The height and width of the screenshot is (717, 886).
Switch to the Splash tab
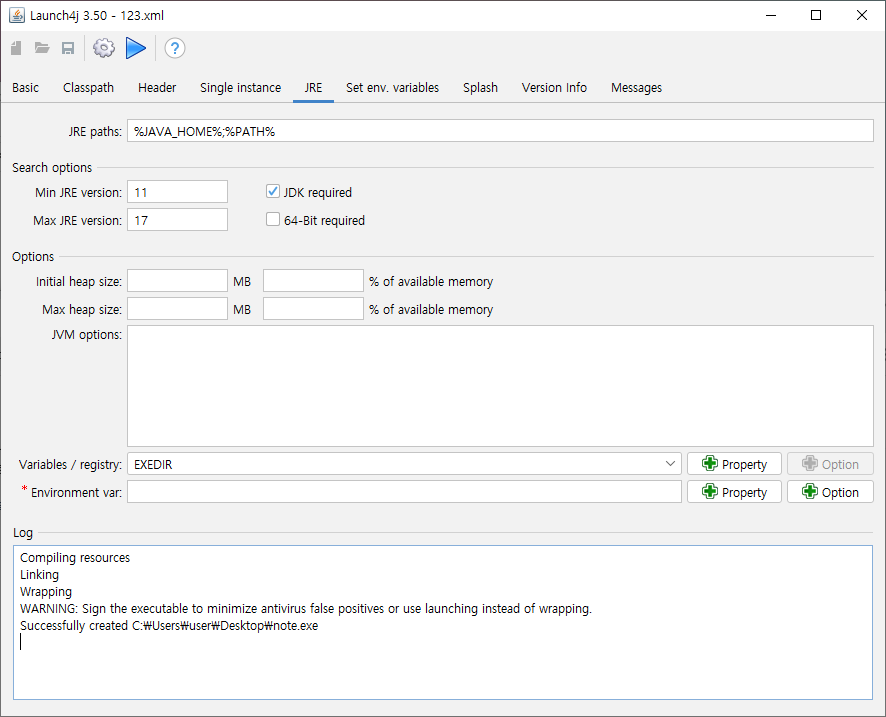coord(480,88)
